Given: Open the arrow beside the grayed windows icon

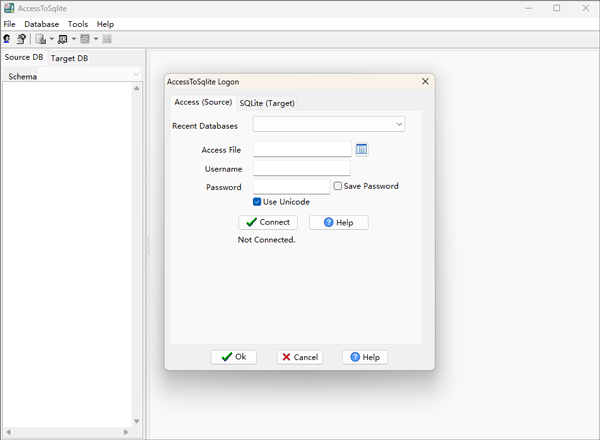Looking at the screenshot, I should point(96,39).
